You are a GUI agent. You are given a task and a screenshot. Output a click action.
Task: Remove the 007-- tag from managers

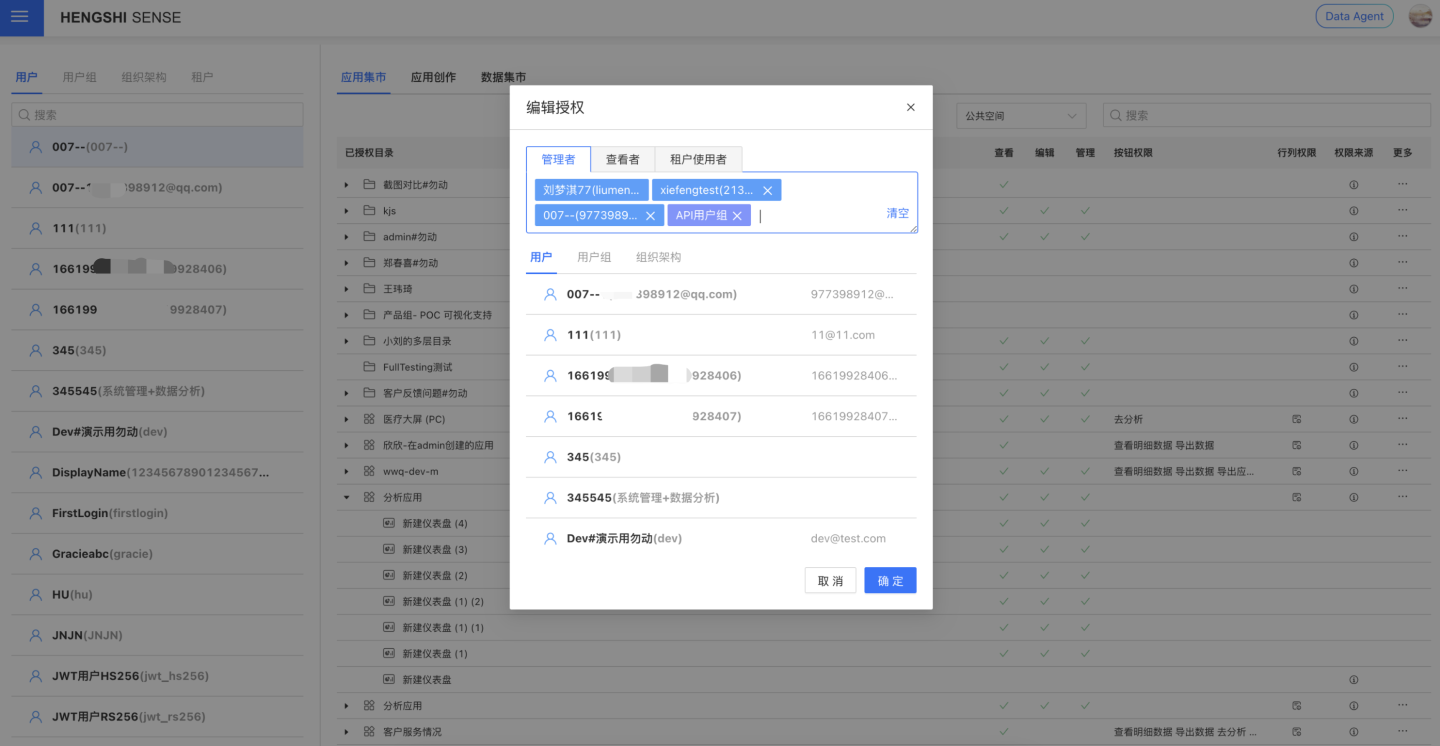click(650, 216)
